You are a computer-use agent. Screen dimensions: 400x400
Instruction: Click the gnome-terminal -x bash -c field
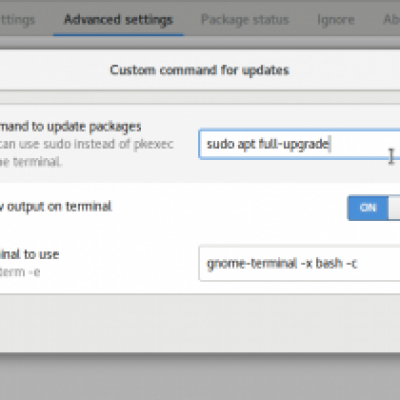(299, 263)
